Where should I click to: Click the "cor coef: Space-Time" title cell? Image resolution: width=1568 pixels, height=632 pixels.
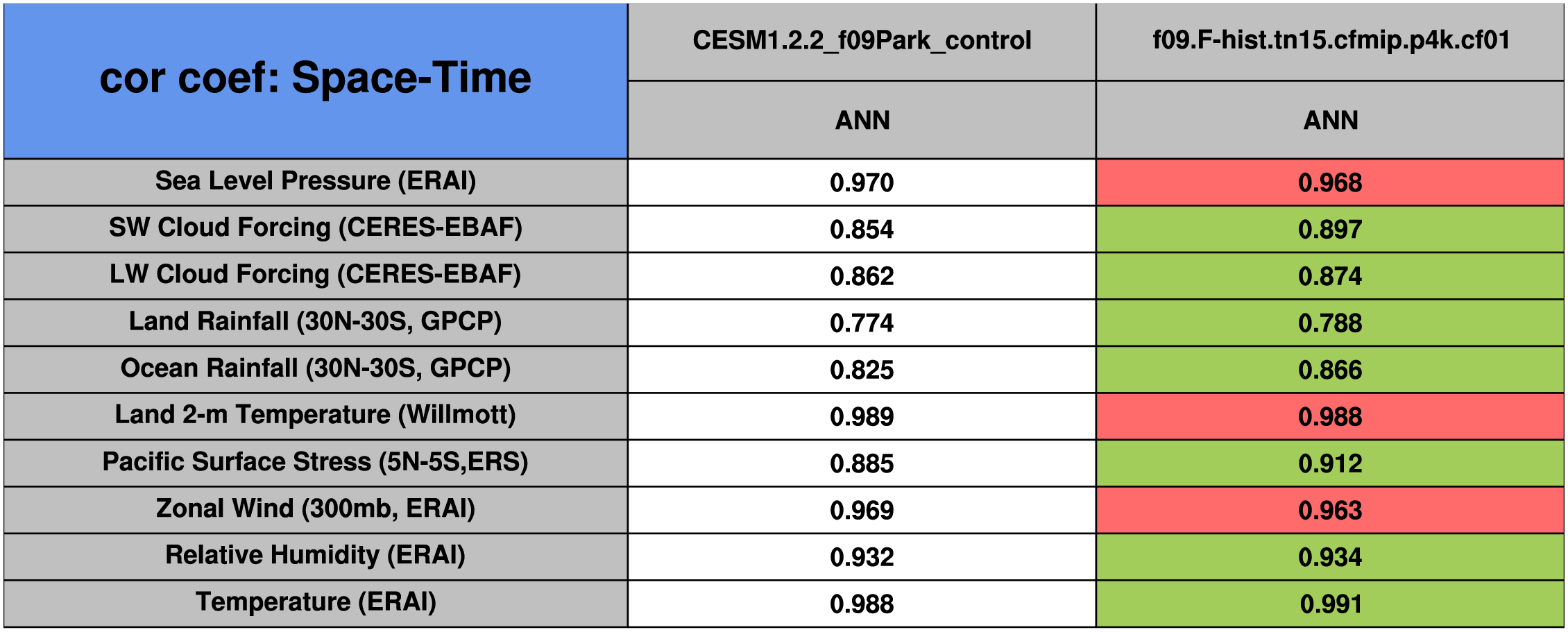(x=316, y=80)
